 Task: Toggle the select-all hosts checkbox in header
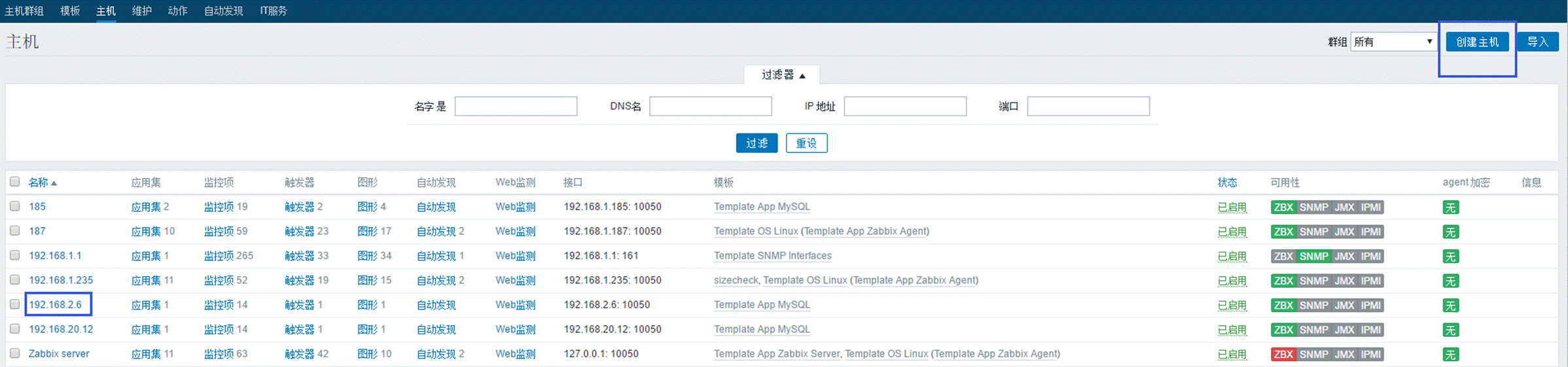(x=14, y=182)
